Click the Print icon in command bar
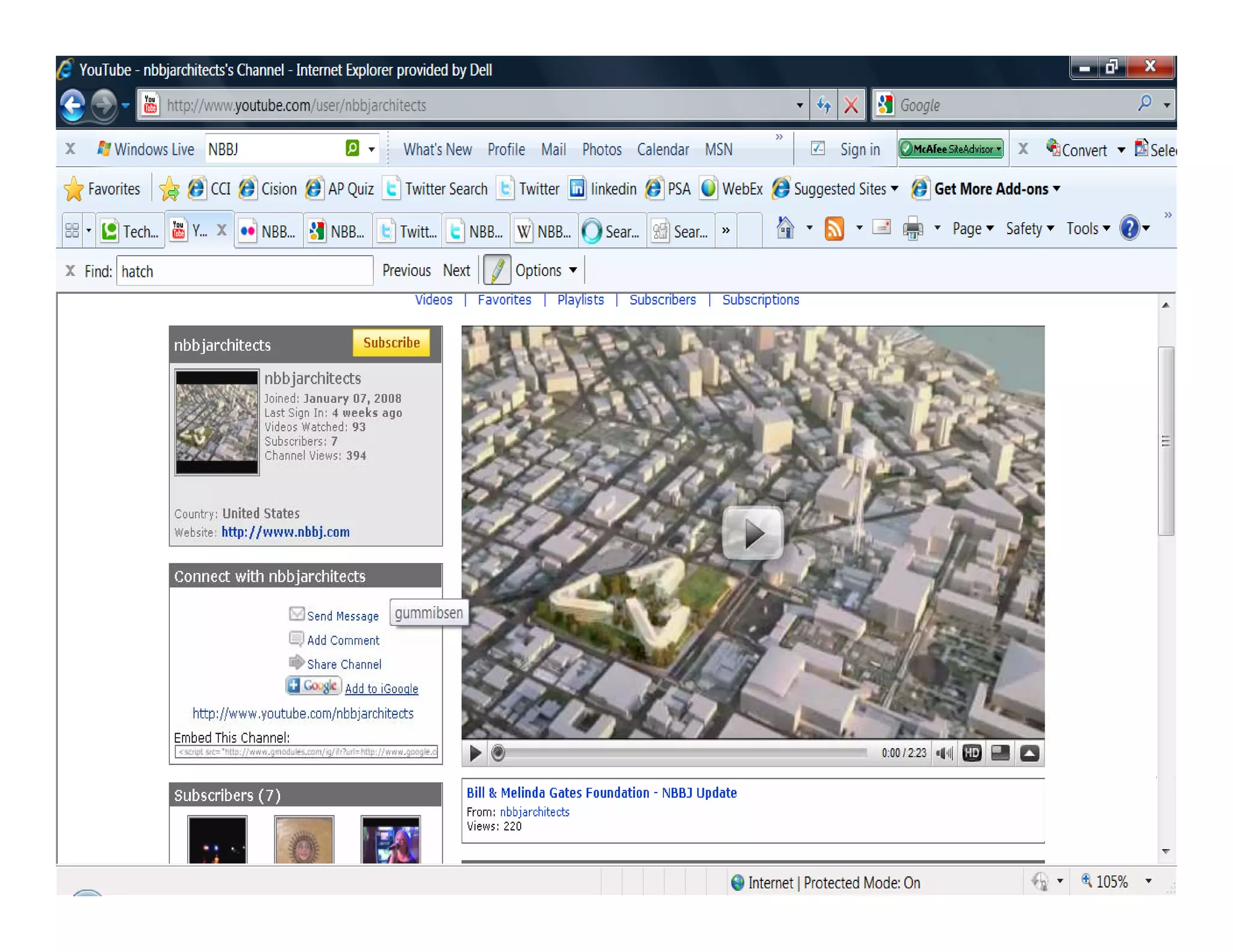This screenshot has height=952, width=1233. pyautogui.click(x=913, y=229)
